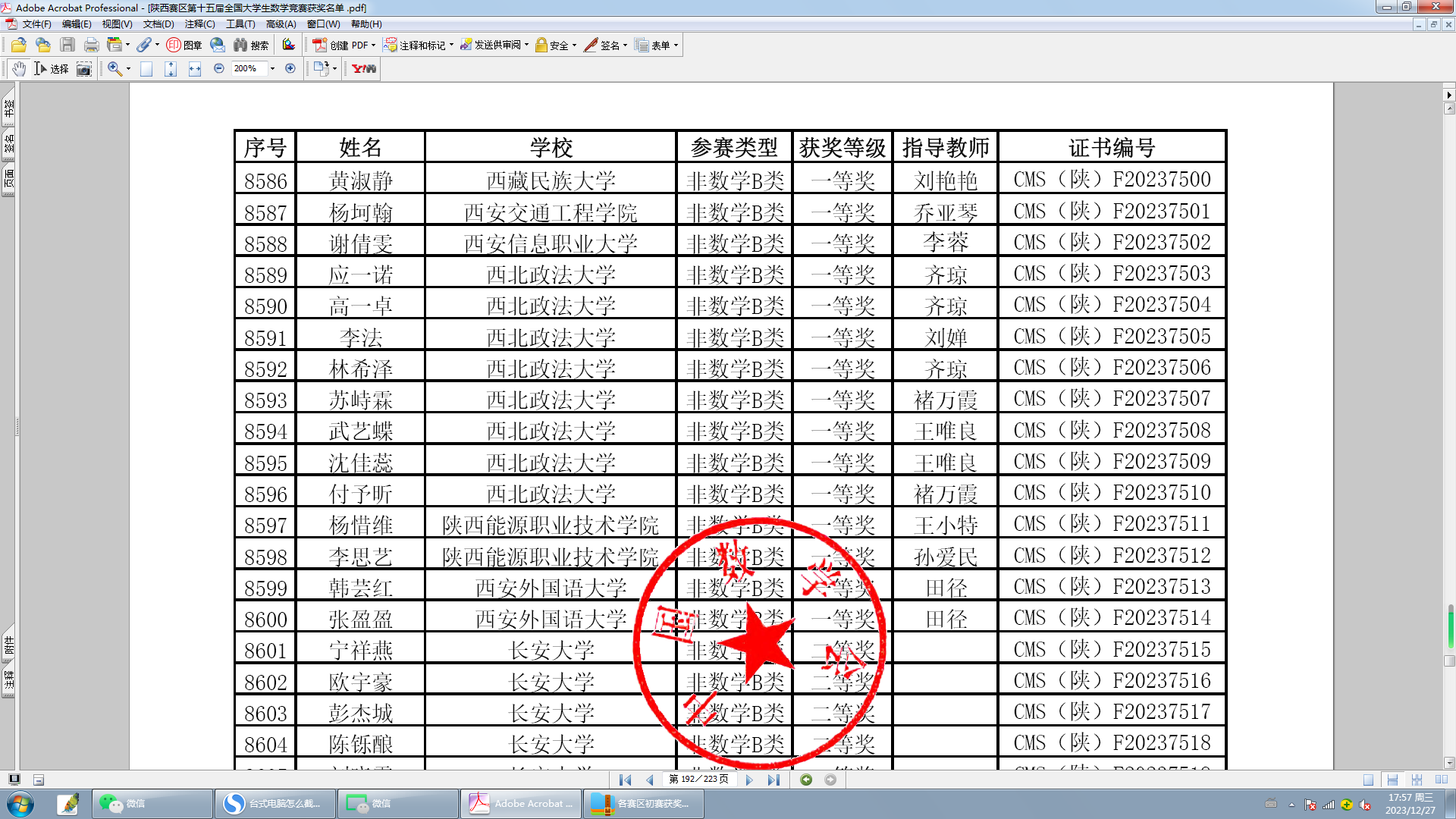Open the zoom percentage dropdown
1456x819 pixels.
point(272,69)
